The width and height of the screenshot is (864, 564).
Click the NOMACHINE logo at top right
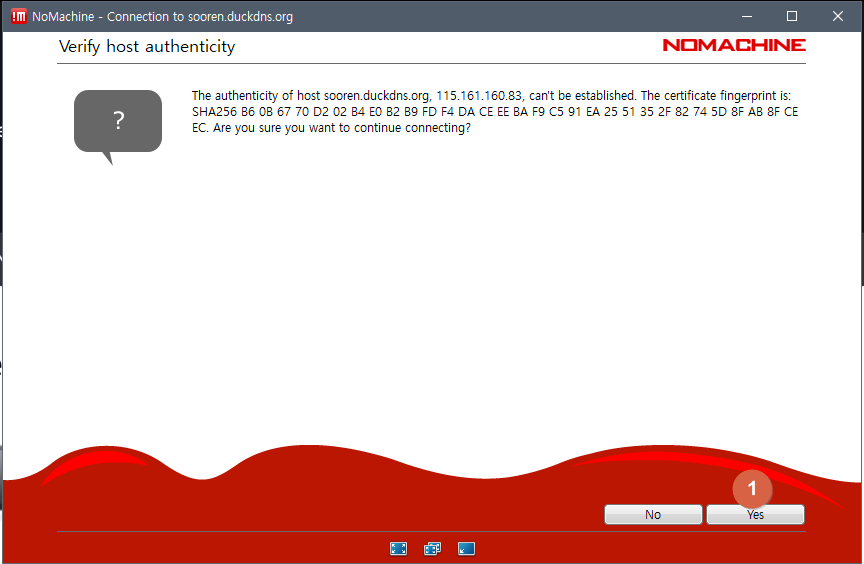[x=734, y=45]
